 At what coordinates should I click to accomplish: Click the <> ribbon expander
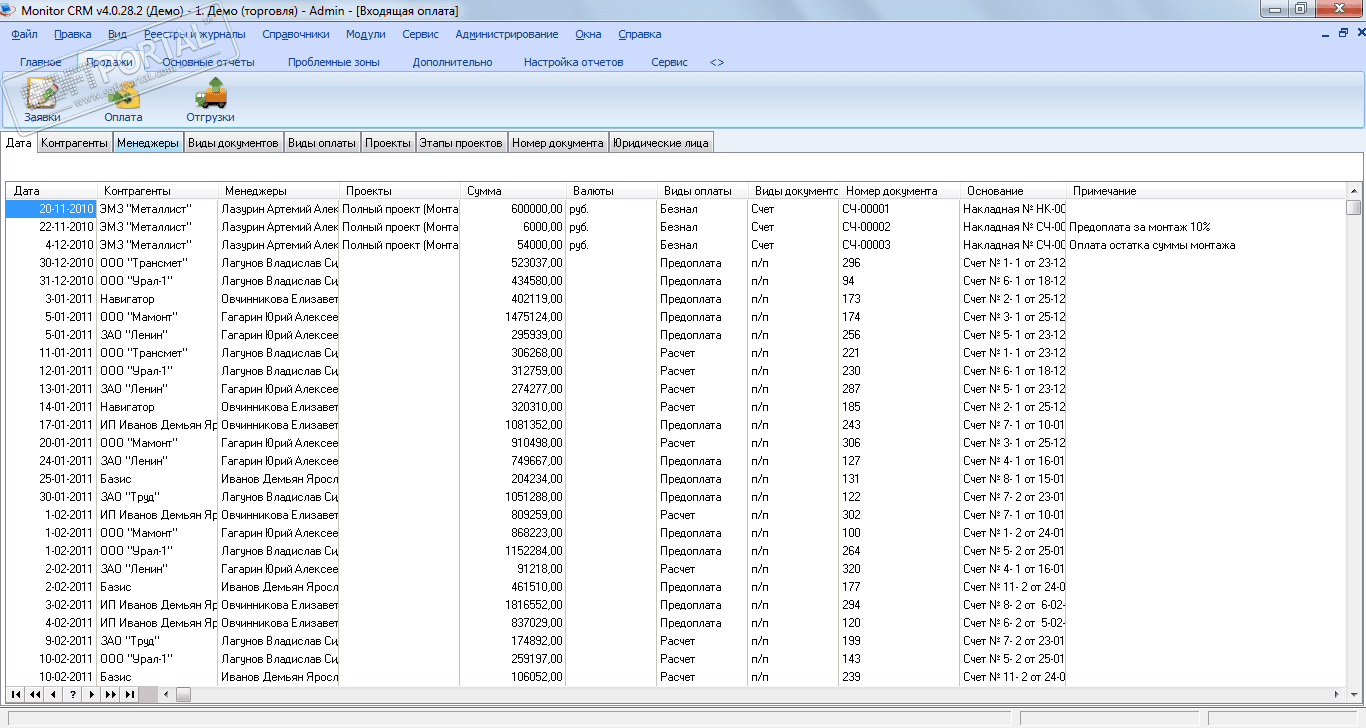[x=717, y=62]
